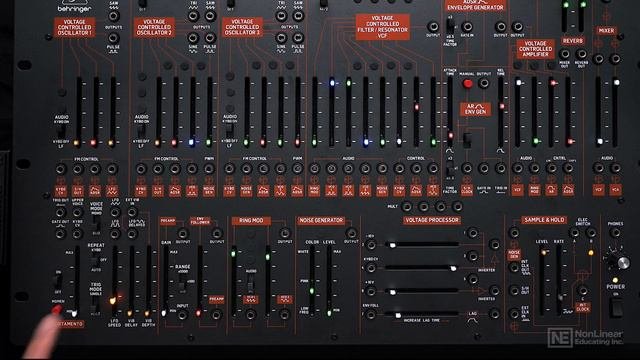Click the AR envelope output jack
Image resolution: width=640 pixels, height=360 pixels.
point(484,83)
